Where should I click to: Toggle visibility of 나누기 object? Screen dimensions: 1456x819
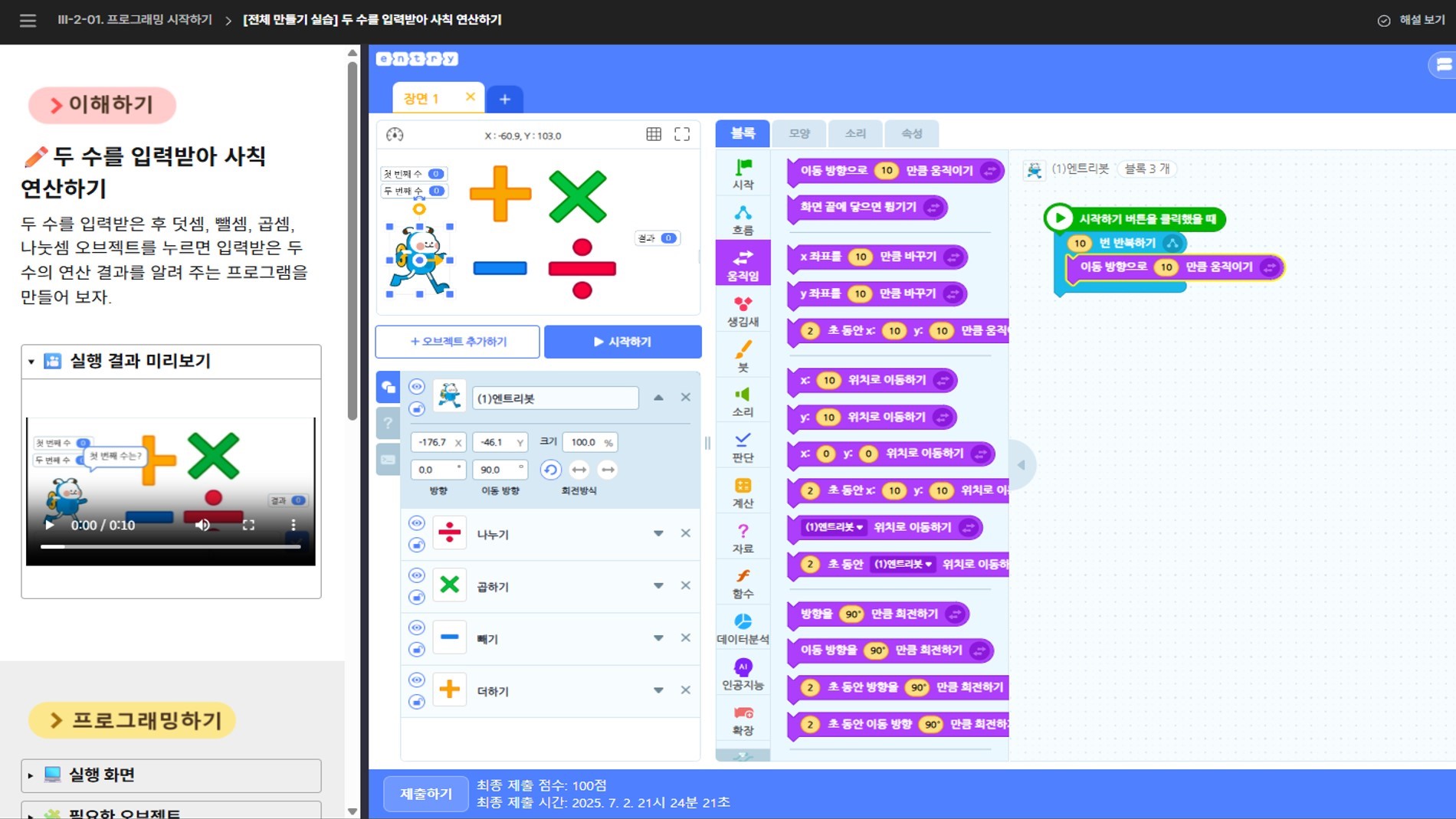[417, 523]
